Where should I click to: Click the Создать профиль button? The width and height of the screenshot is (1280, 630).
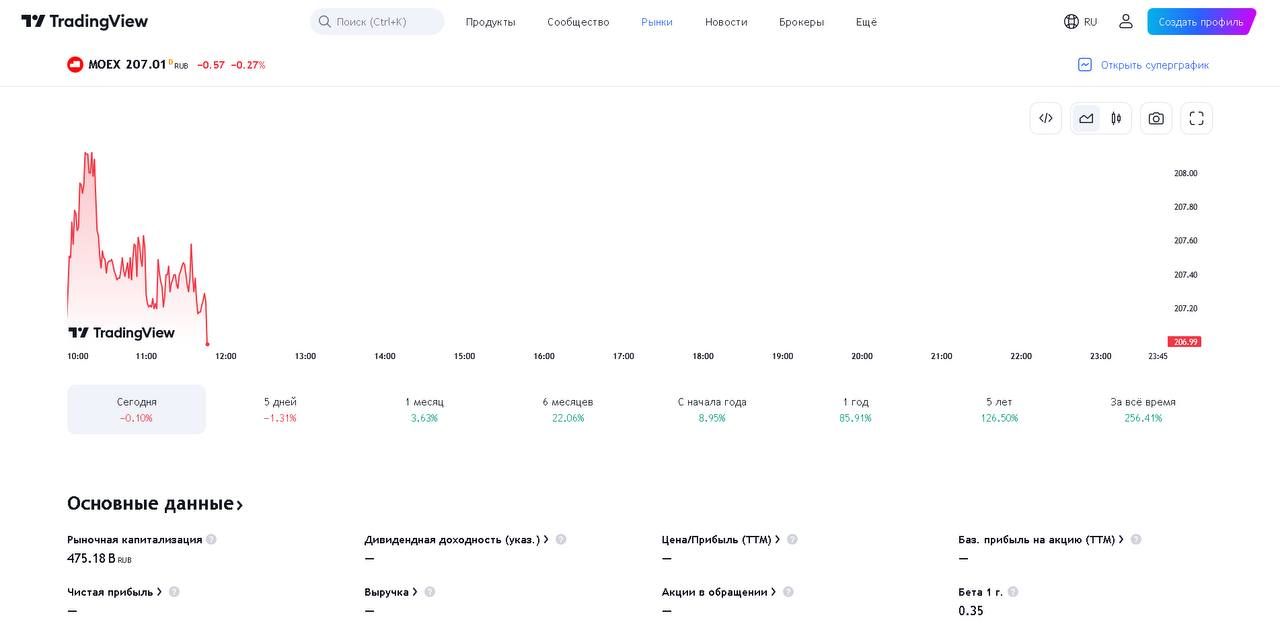click(1201, 22)
